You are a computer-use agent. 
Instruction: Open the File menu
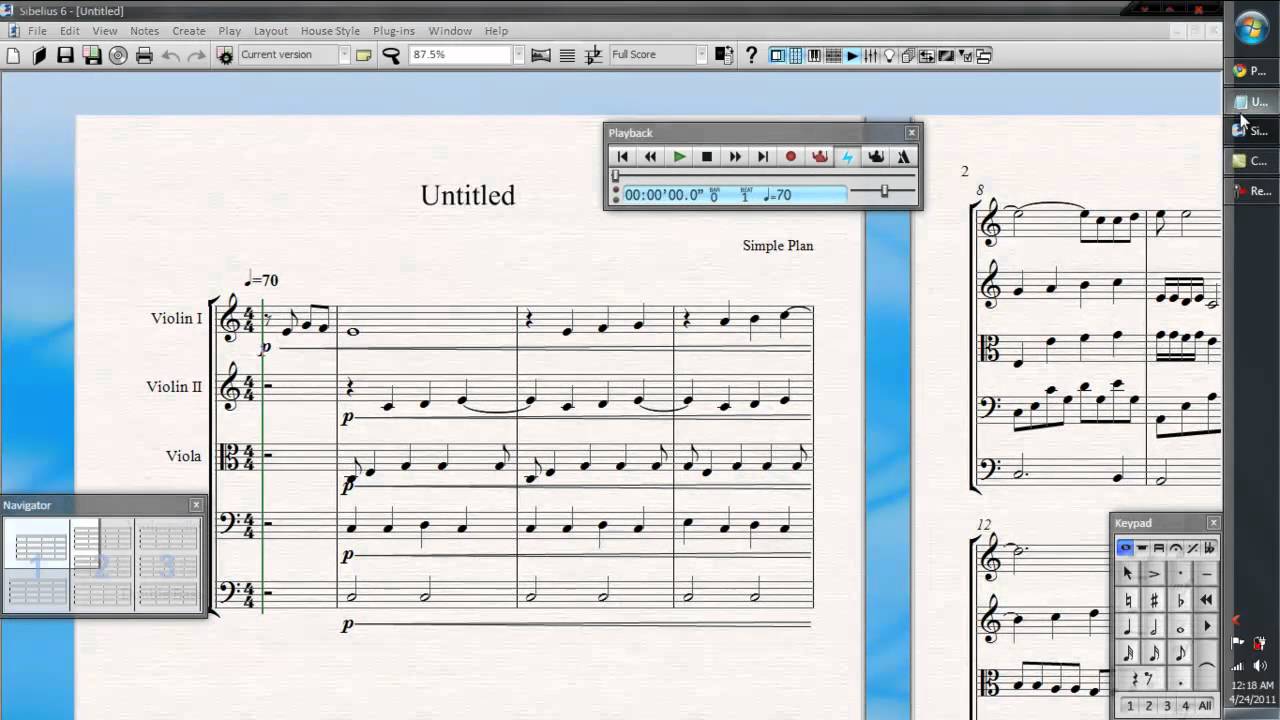[37, 31]
